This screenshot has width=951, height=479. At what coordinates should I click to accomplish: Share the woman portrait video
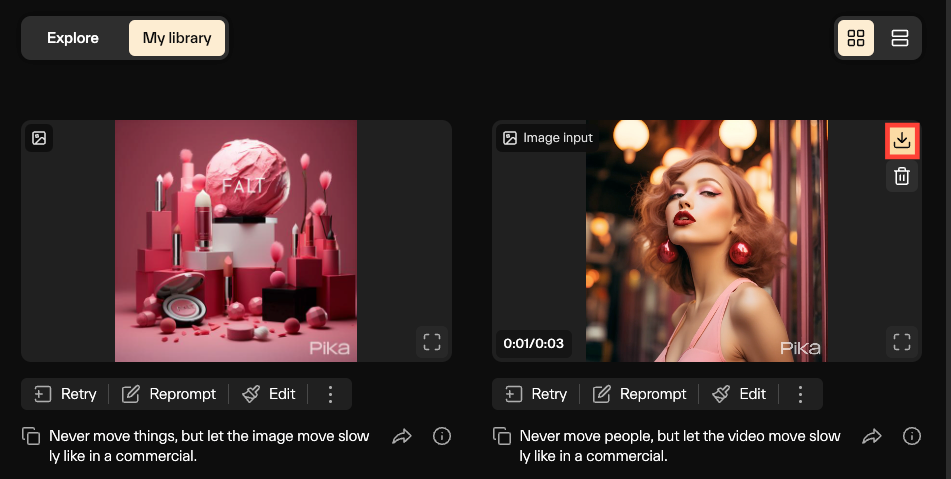coord(872,436)
